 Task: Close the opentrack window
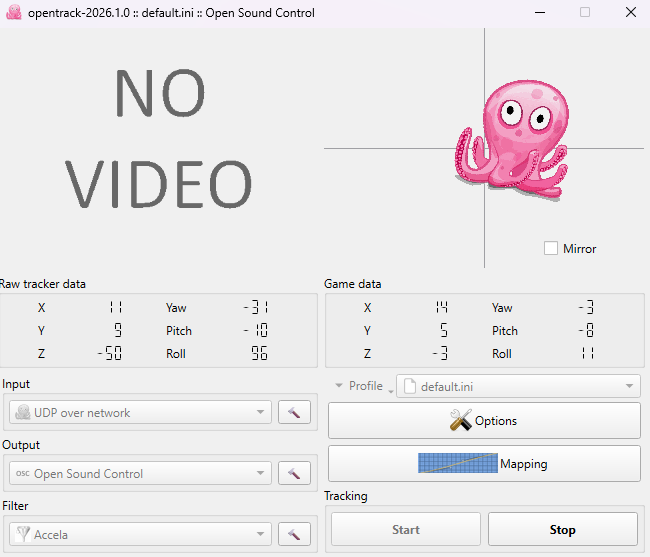point(628,13)
